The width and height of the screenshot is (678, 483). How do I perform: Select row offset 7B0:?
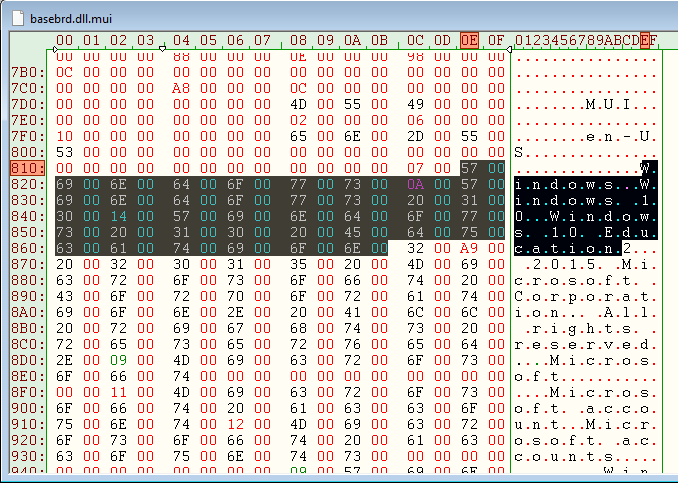(28, 72)
